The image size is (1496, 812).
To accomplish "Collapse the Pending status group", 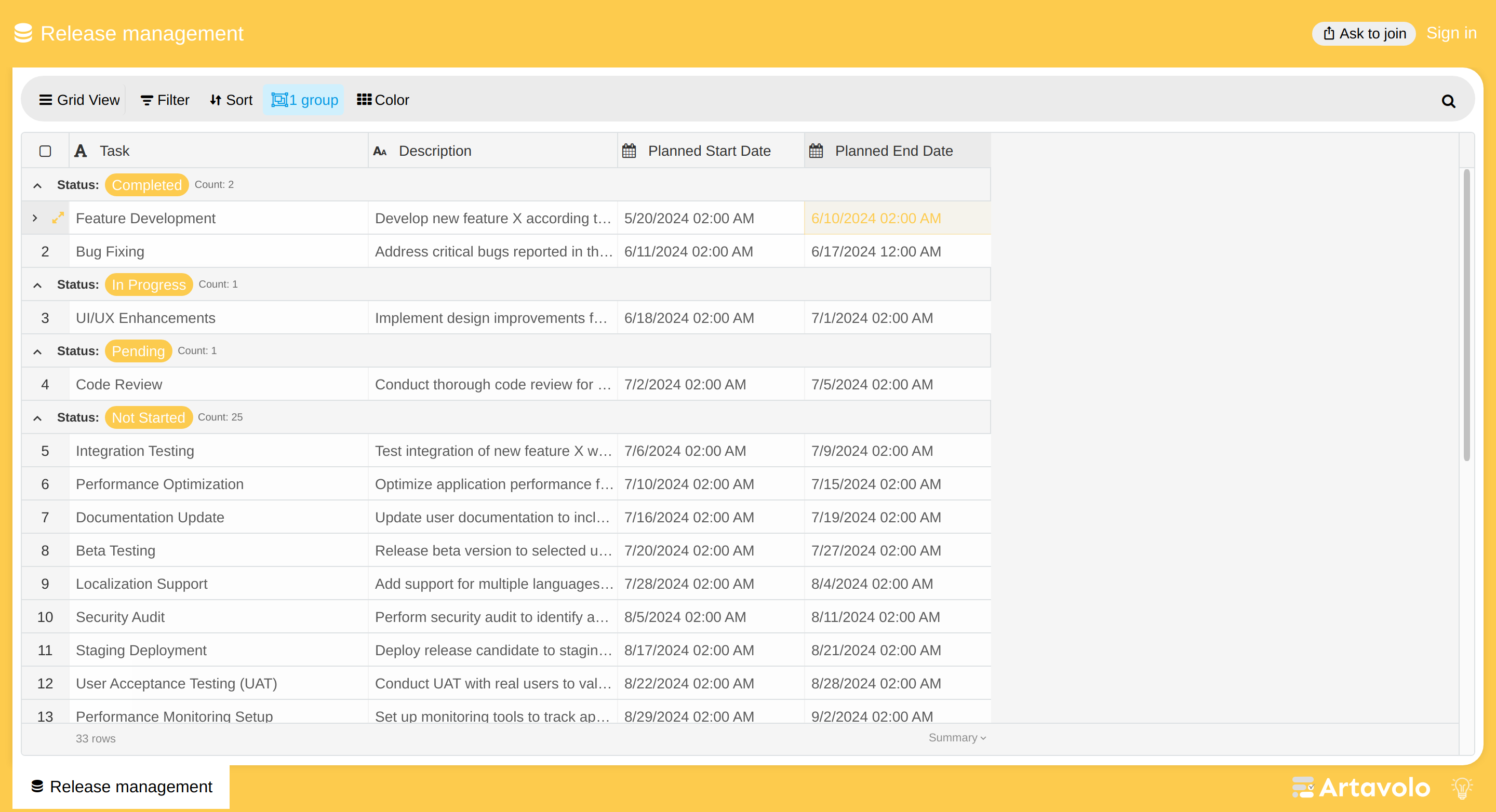I will coord(37,351).
